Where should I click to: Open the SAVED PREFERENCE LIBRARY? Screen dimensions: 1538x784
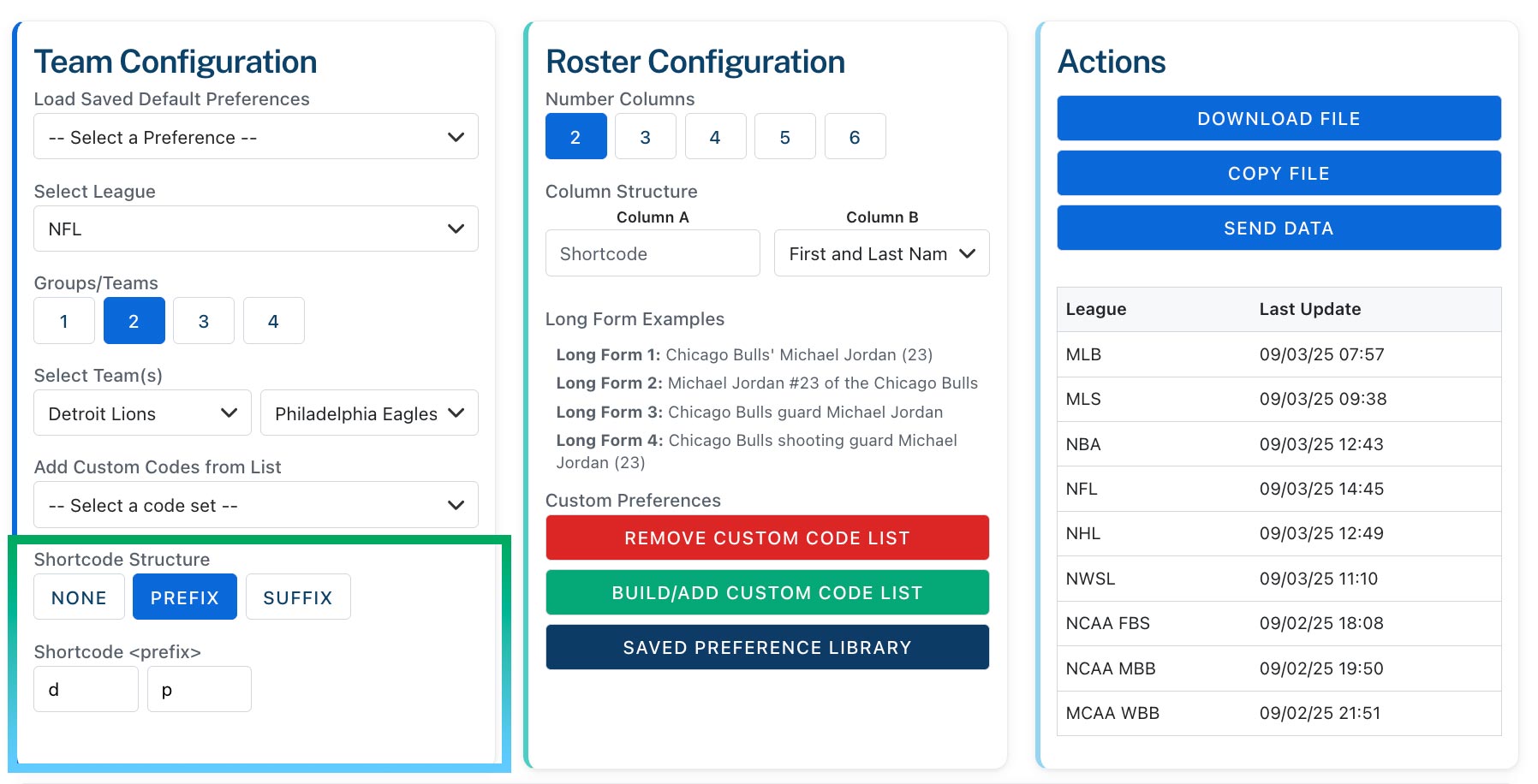[766, 647]
